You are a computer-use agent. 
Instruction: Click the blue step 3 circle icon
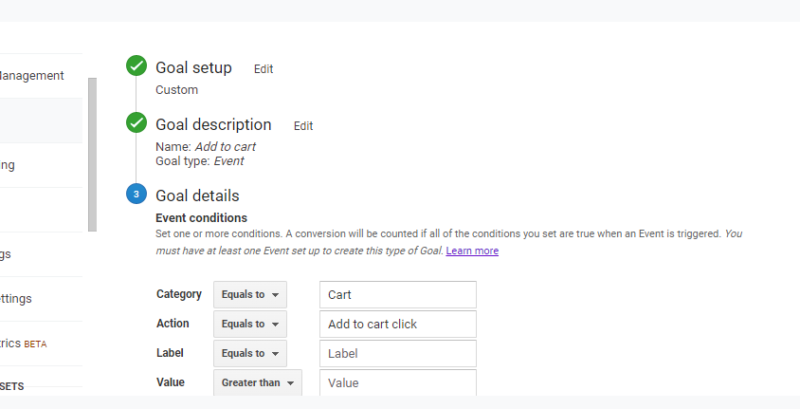coord(137,195)
